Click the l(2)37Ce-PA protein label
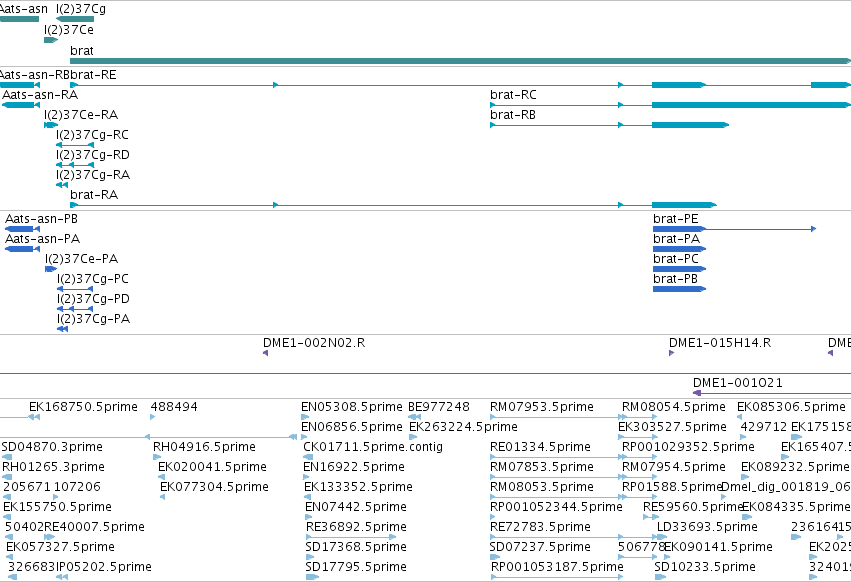This screenshot has height=582, width=851. (81, 259)
